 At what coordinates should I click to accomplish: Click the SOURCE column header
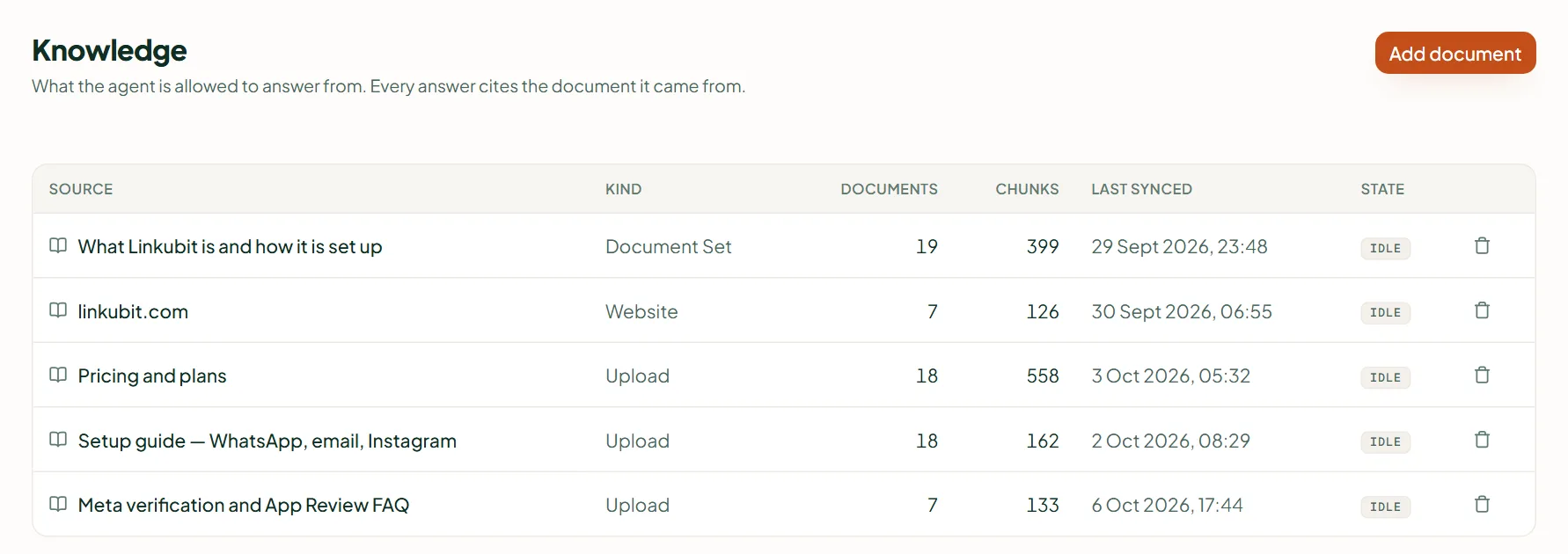click(81, 189)
